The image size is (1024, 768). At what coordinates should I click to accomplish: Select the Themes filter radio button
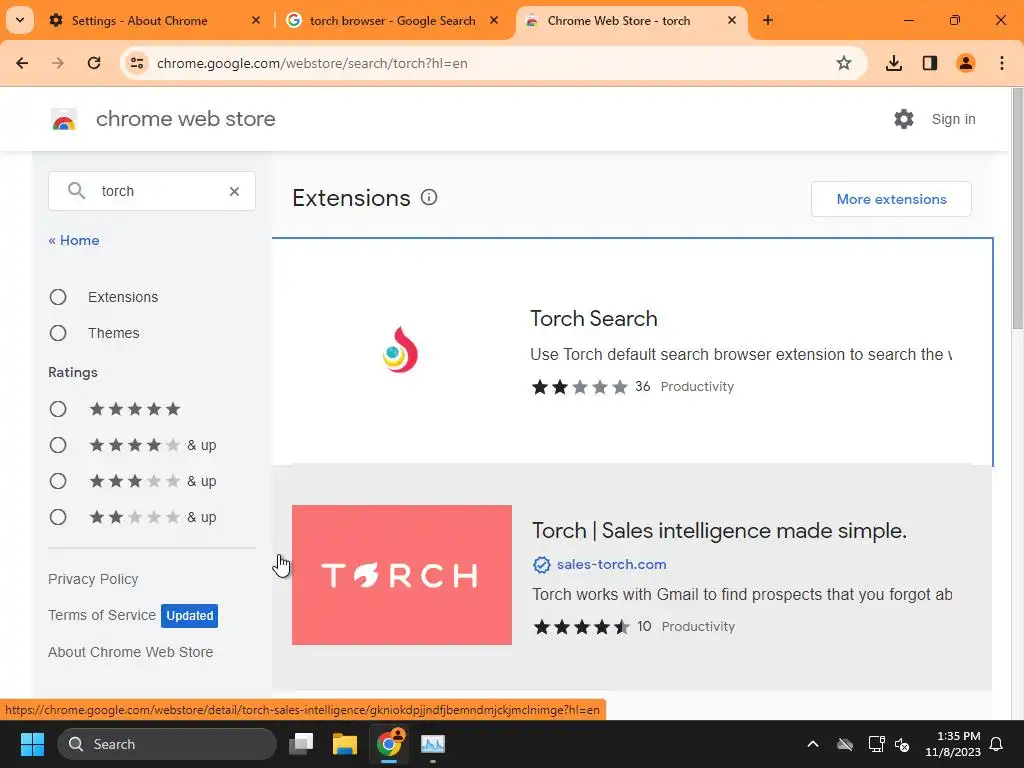(58, 333)
